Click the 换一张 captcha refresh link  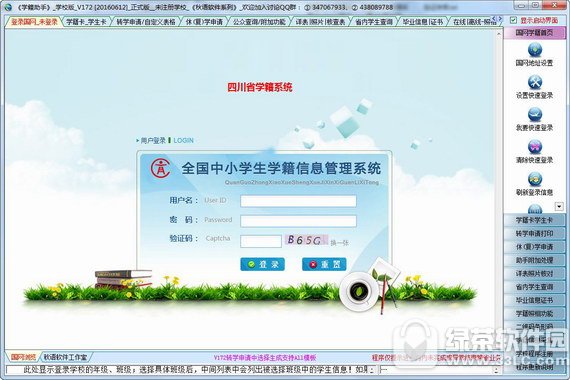(339, 243)
